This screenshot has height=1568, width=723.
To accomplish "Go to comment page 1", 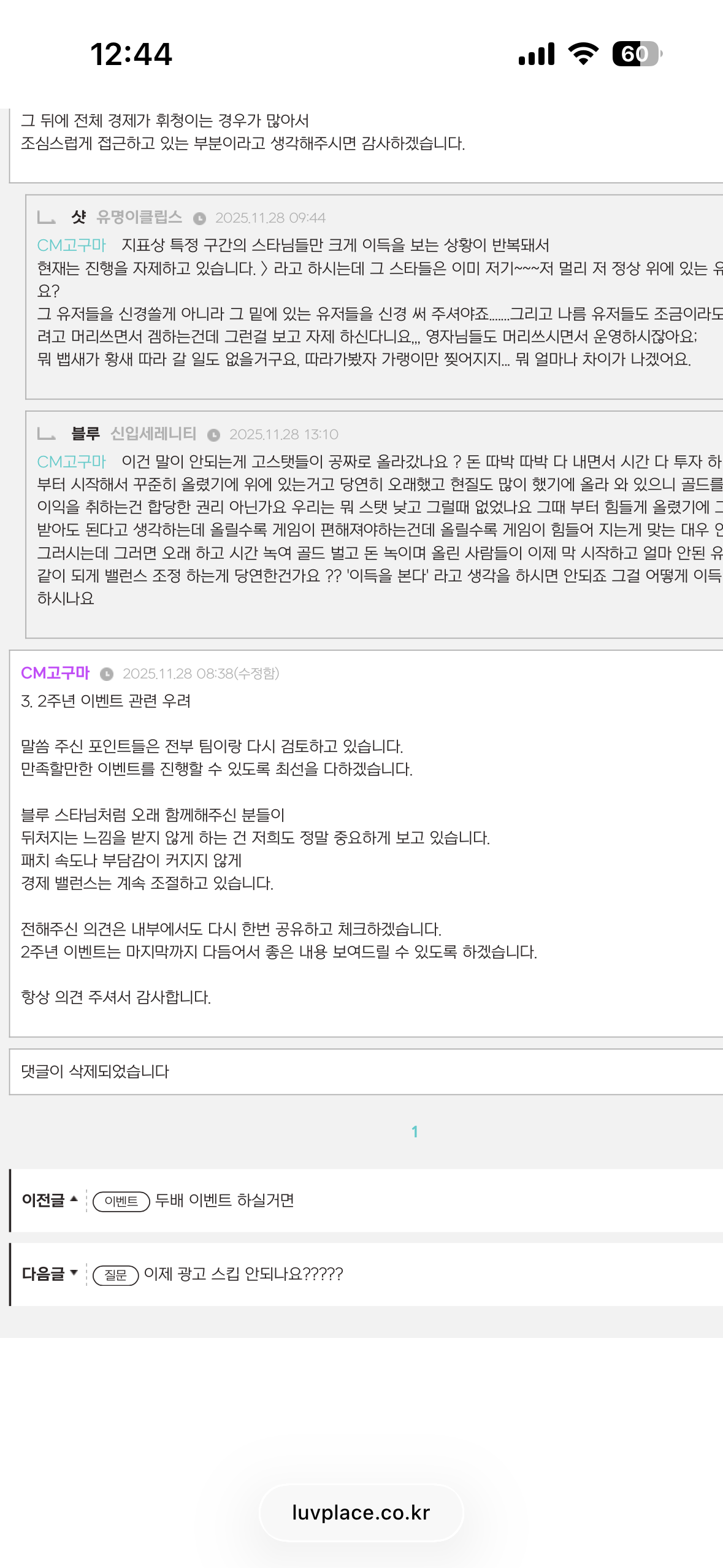I will click(415, 1132).
